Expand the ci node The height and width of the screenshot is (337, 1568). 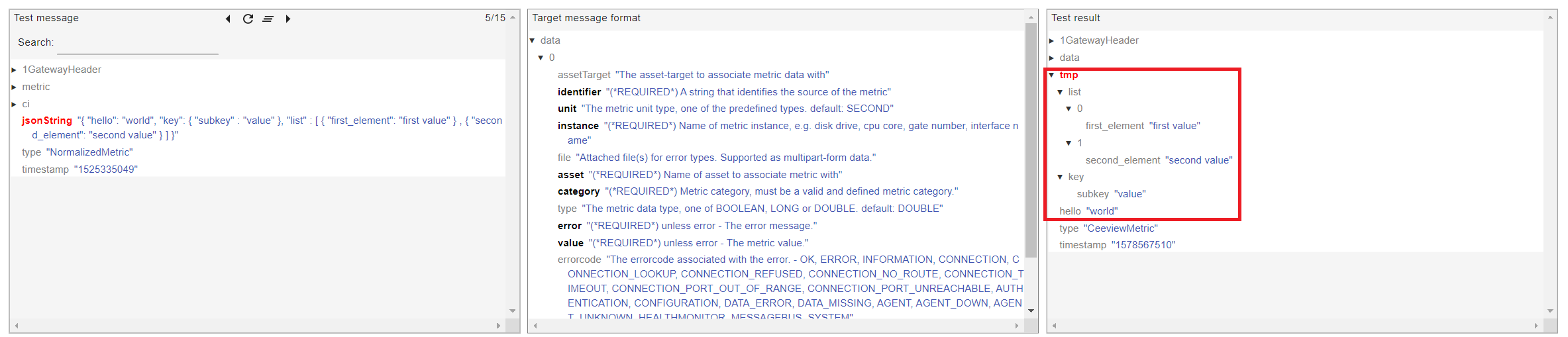[14, 104]
